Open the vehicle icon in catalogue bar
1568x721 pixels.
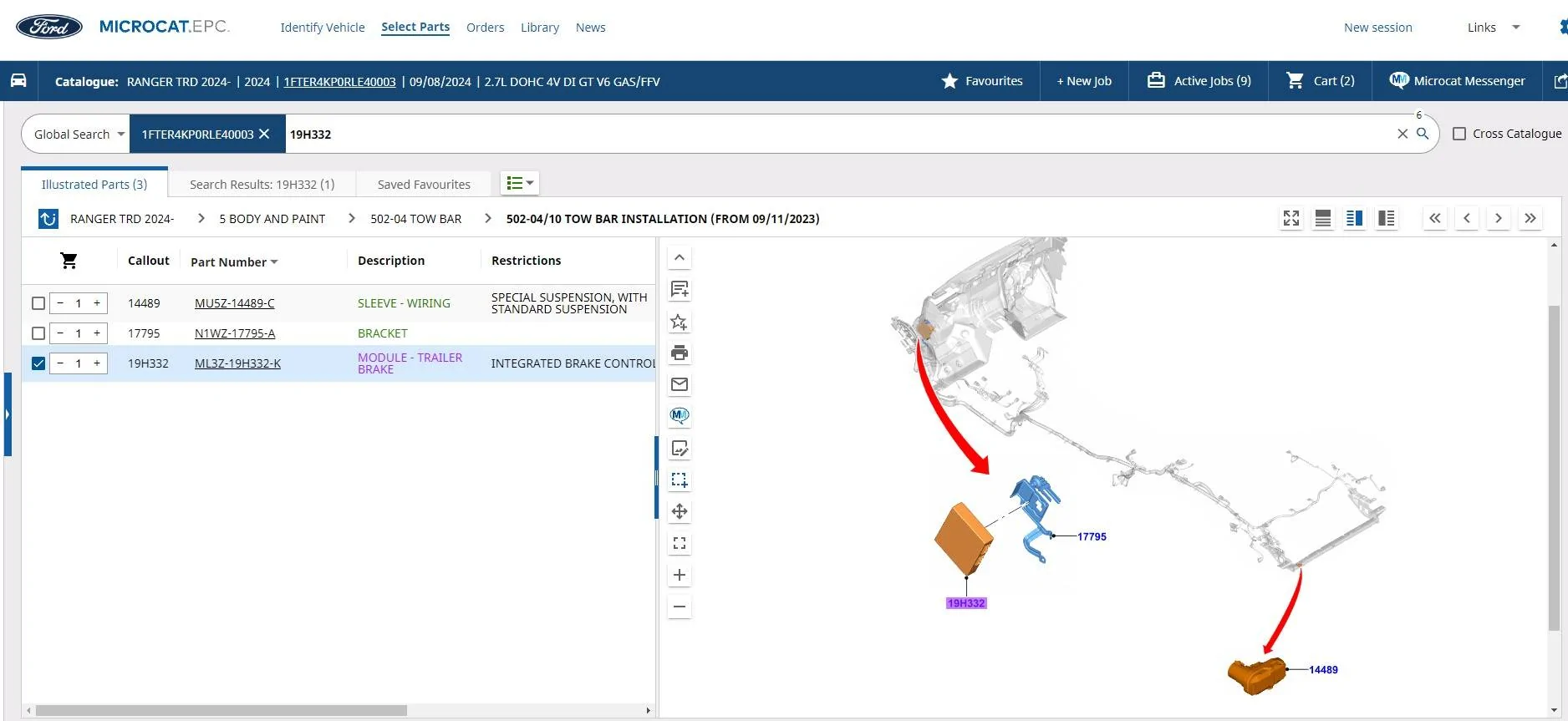click(18, 81)
